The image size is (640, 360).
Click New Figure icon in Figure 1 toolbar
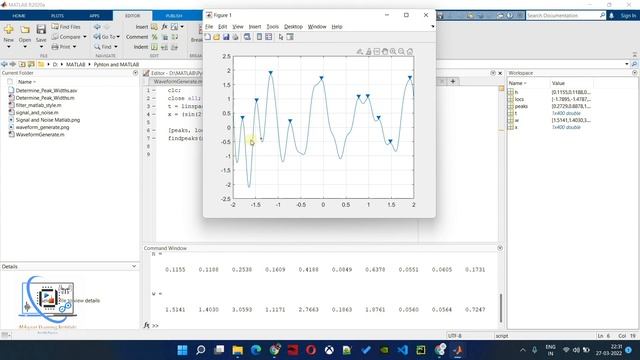[208, 37]
